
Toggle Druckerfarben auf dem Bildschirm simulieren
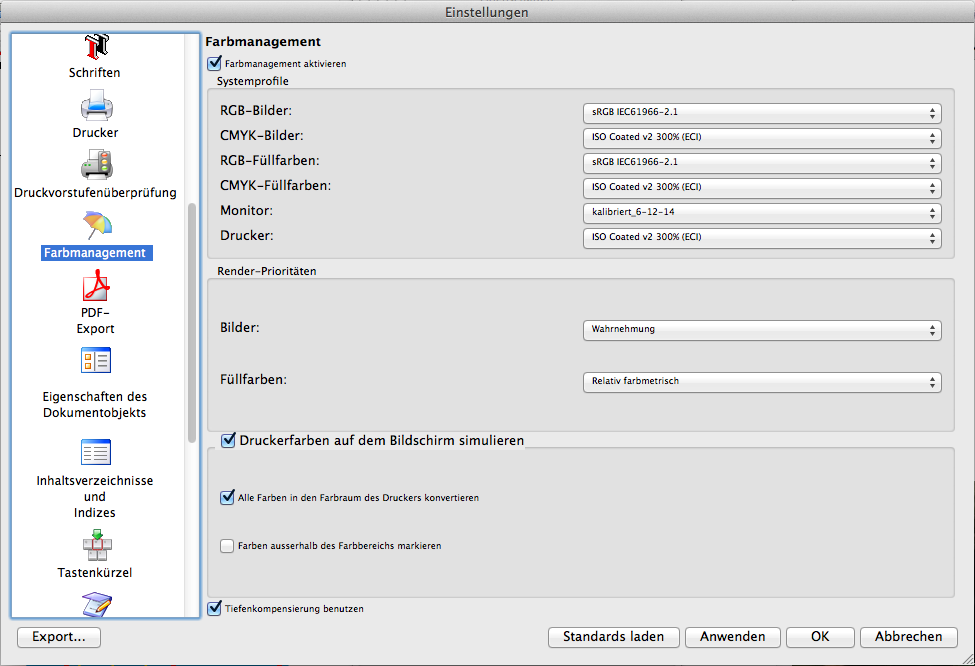click(x=228, y=440)
